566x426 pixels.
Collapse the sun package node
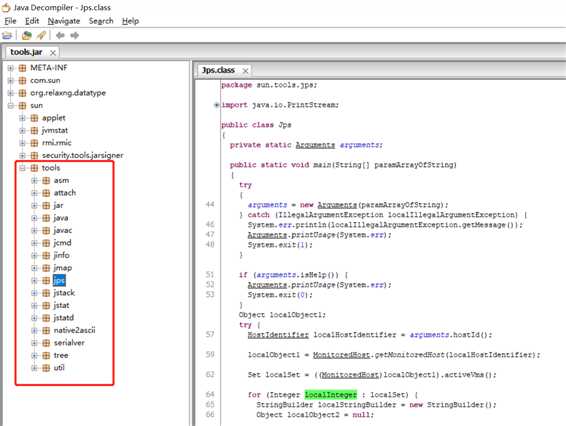pyautogui.click(x=11, y=105)
